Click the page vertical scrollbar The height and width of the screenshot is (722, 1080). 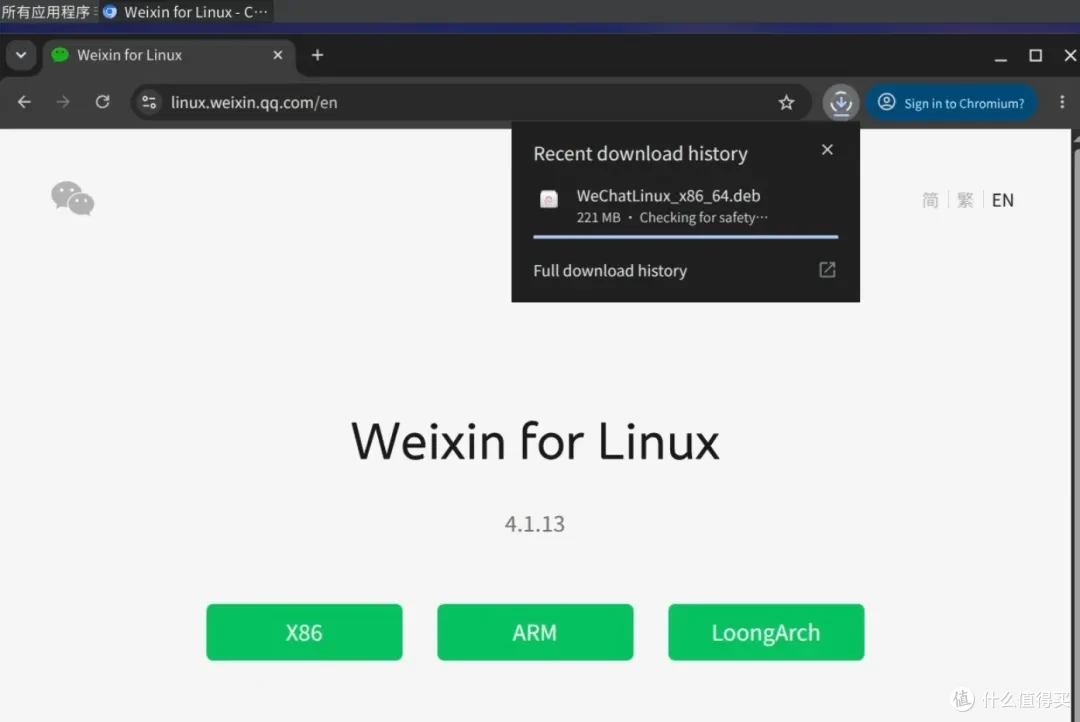[x=1076, y=427]
